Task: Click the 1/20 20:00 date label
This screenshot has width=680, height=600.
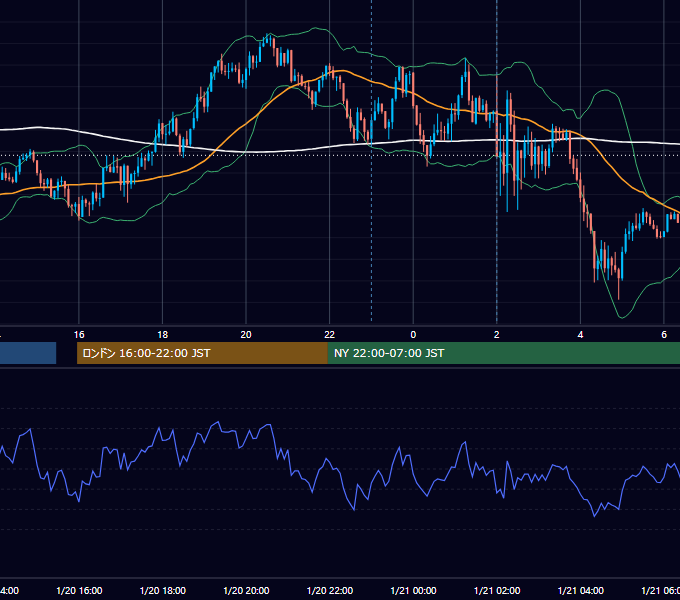Action: [x=246, y=590]
